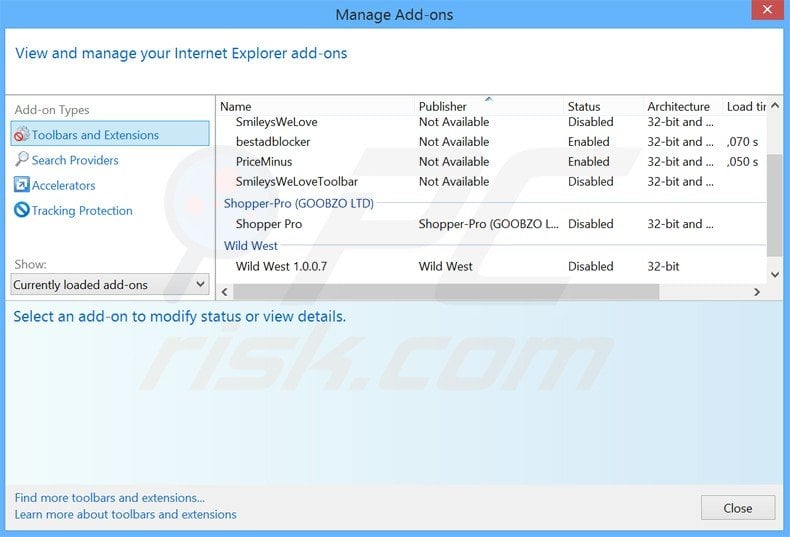Select Search Providers add-on type
Image resolution: width=790 pixels, height=537 pixels.
75,160
